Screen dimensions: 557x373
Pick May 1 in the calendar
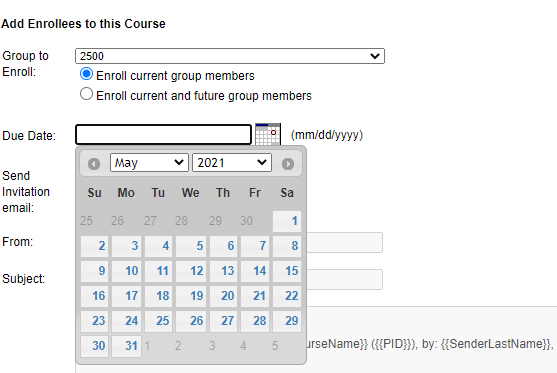coord(287,221)
